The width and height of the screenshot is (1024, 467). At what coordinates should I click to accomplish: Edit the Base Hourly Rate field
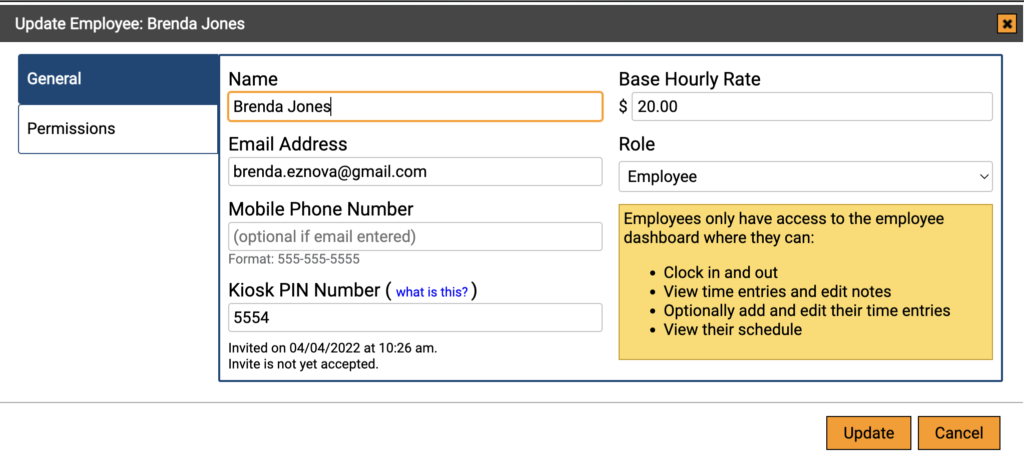coord(811,107)
